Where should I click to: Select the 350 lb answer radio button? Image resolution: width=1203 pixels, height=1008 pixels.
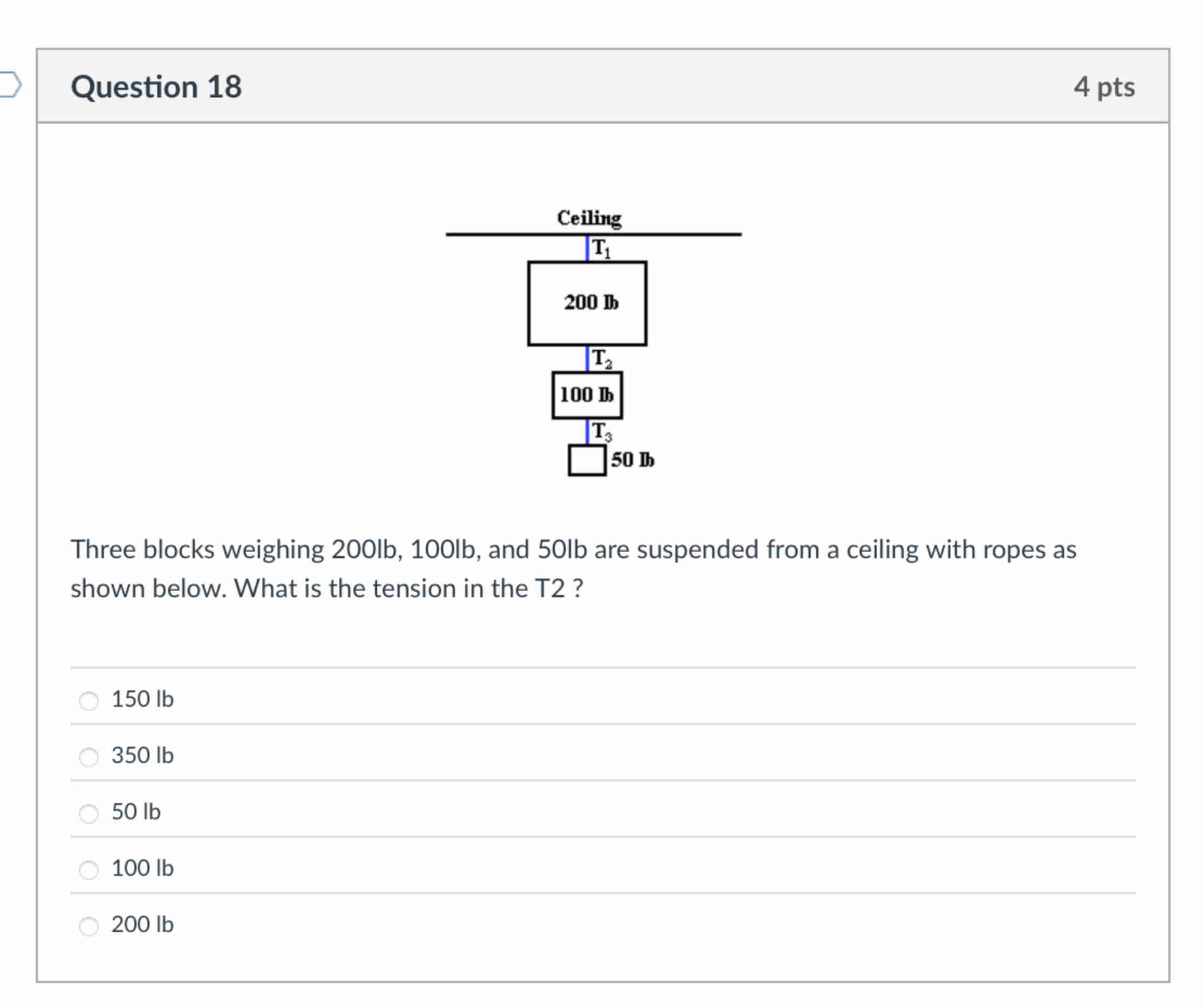[89, 757]
